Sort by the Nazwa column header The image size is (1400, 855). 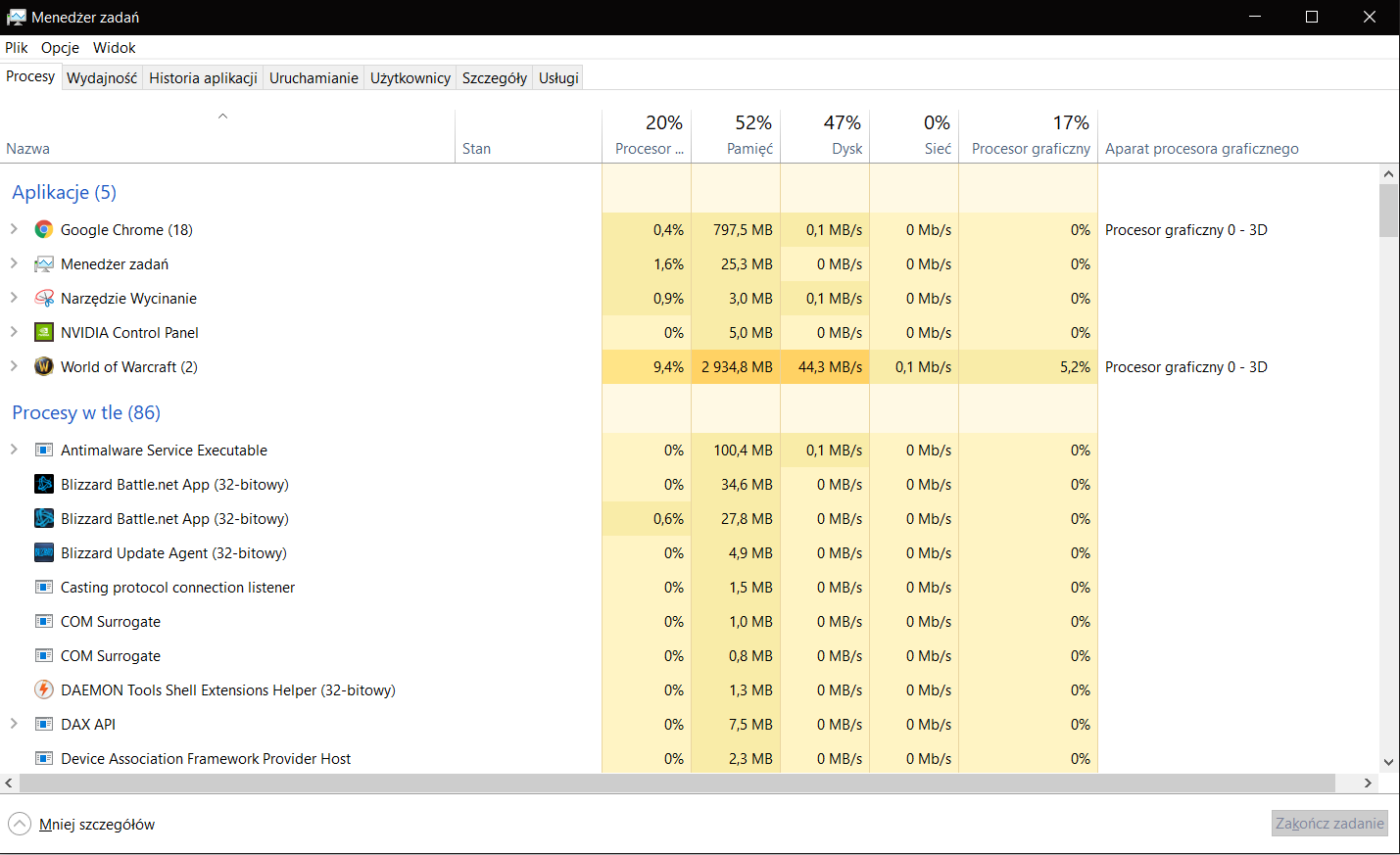227,135
